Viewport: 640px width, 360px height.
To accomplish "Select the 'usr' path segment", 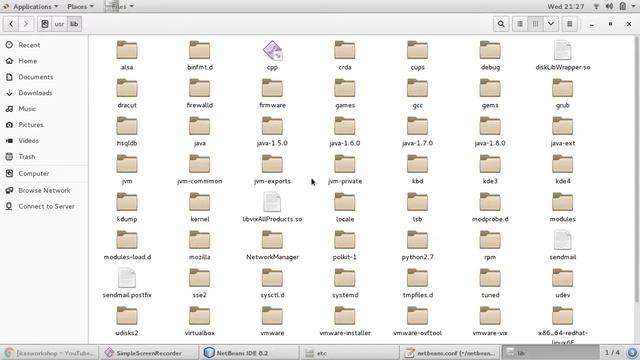I will click(59, 24).
